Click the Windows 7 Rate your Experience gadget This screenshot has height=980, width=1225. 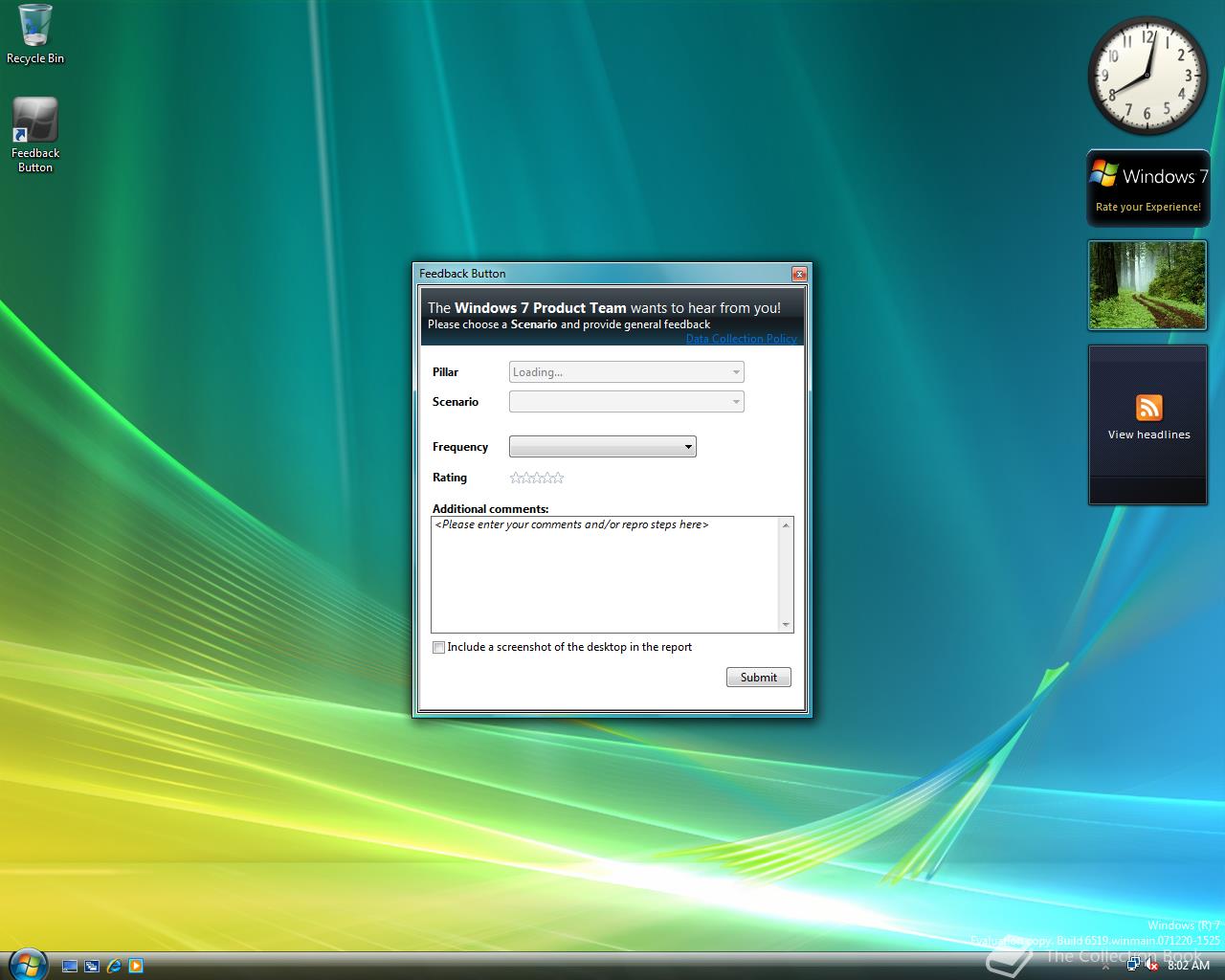pos(1147,188)
